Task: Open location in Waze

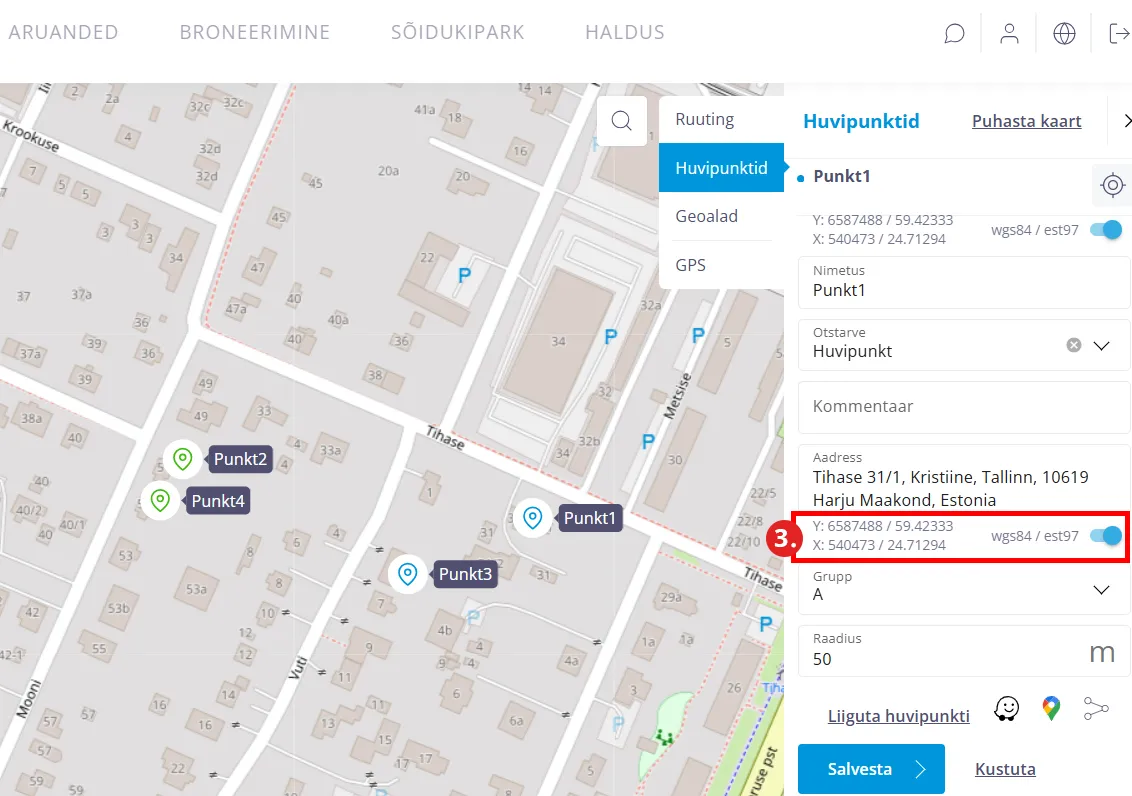Action: (x=1006, y=709)
